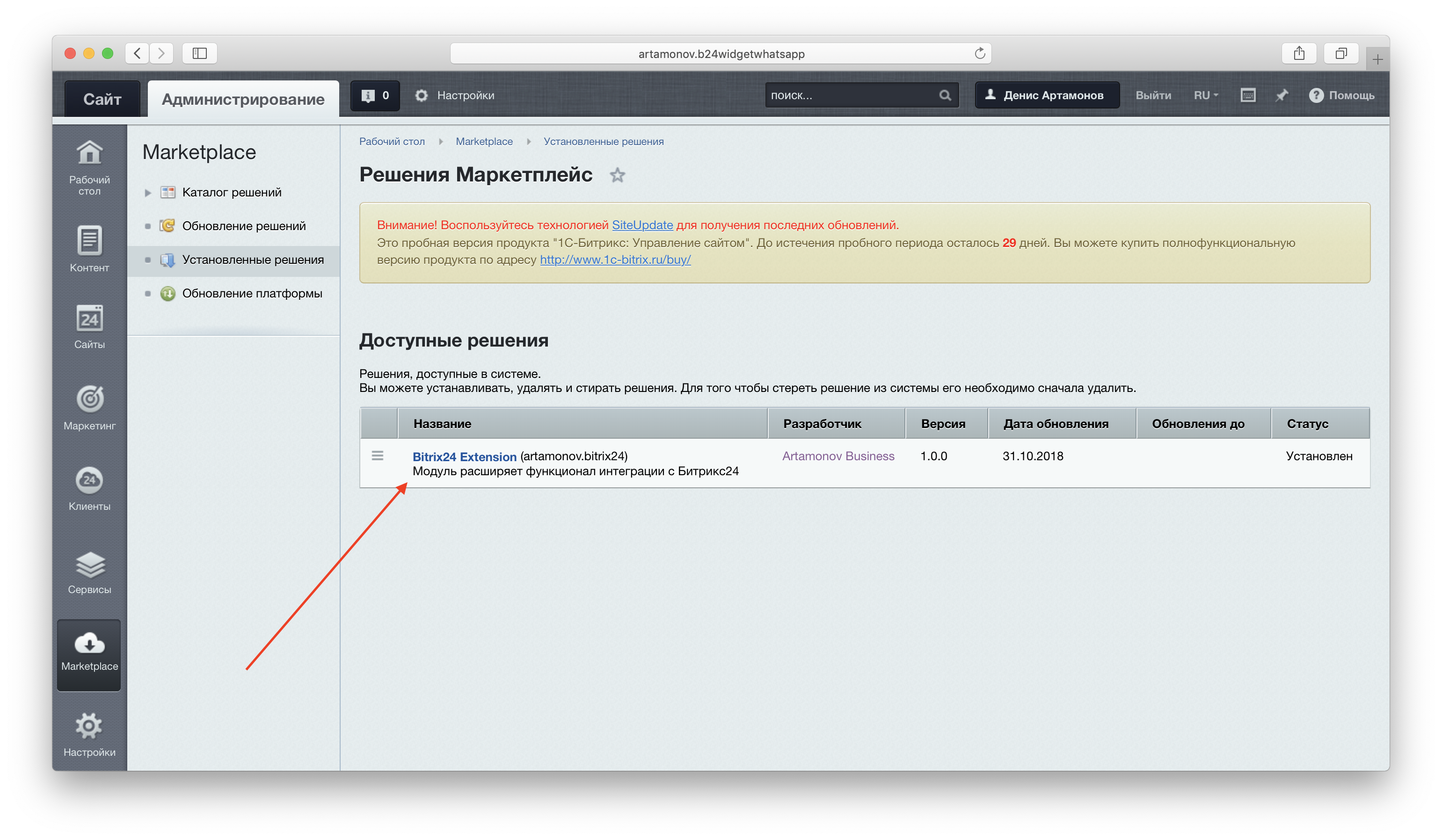The width and height of the screenshot is (1442, 840).
Task: Click the Администрирование tab at top
Action: [x=243, y=95]
